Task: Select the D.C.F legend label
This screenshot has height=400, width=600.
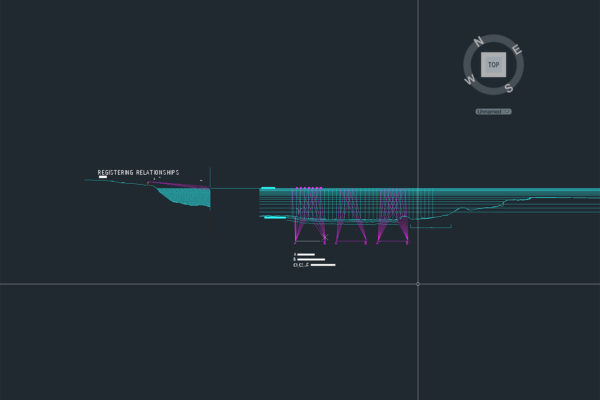Action: [301, 265]
